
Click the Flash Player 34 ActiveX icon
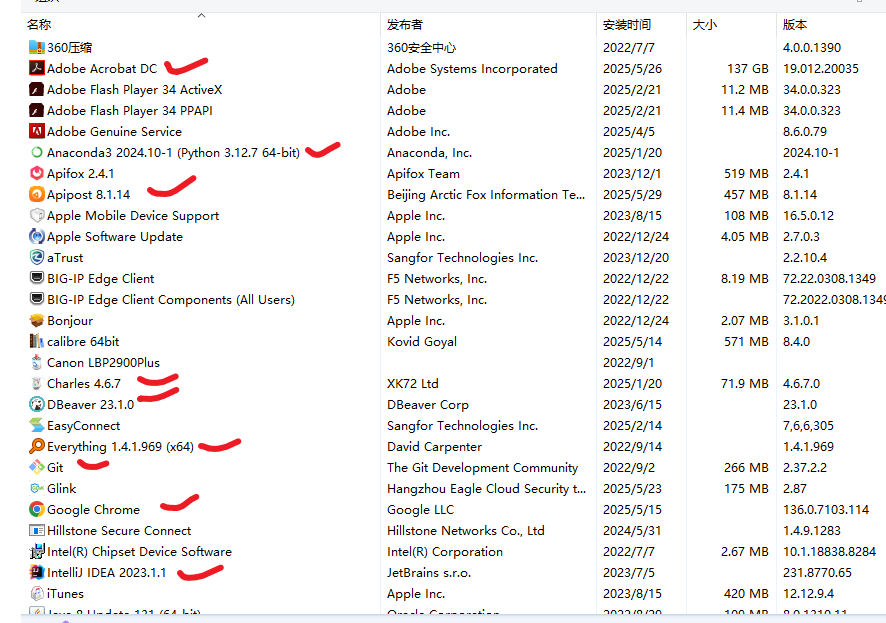(x=37, y=89)
